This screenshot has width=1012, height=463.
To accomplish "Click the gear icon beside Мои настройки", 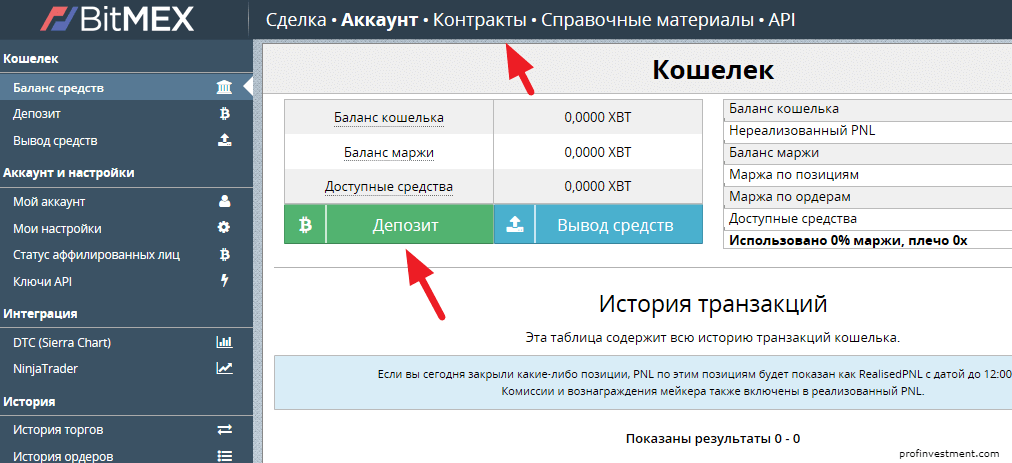I will tap(224, 228).
